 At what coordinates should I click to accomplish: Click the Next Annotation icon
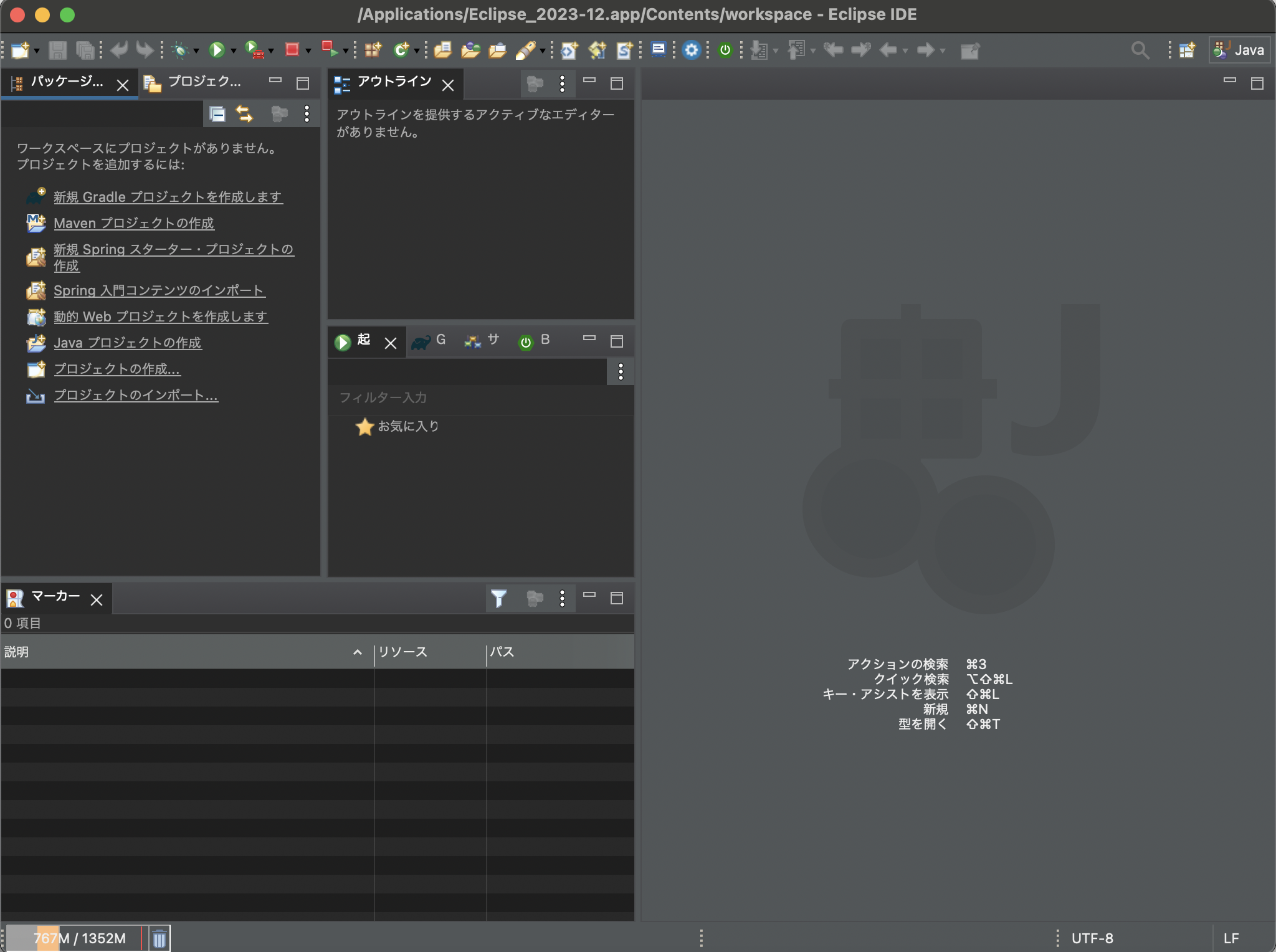(x=759, y=50)
